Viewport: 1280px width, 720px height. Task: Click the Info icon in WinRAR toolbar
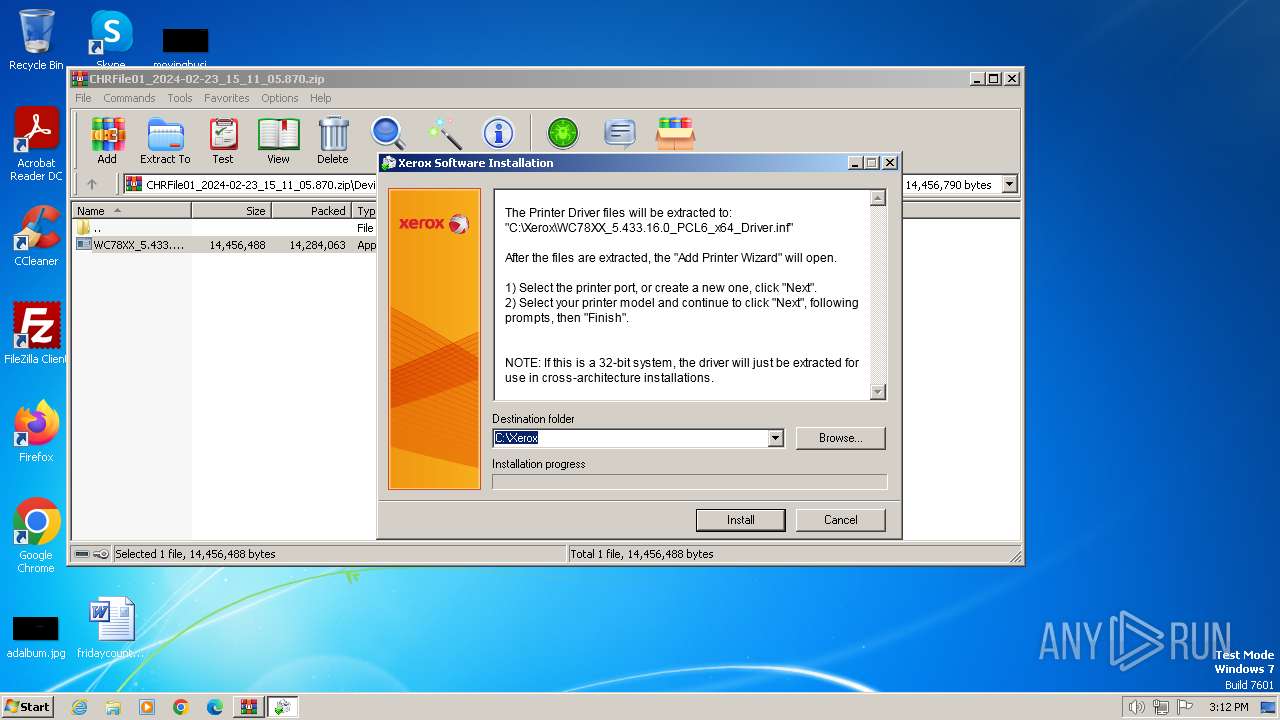tap(498, 133)
